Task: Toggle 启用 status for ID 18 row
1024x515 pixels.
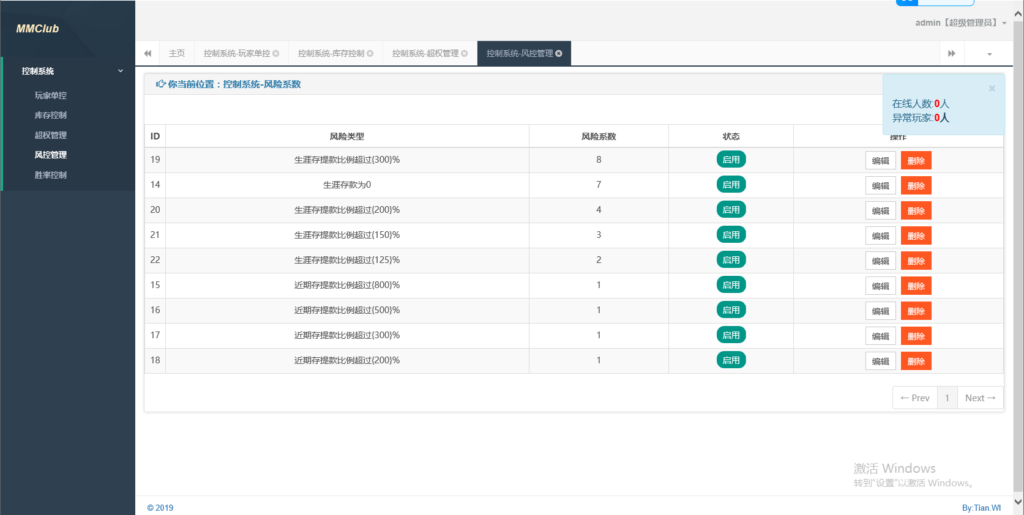Action: 731,360
